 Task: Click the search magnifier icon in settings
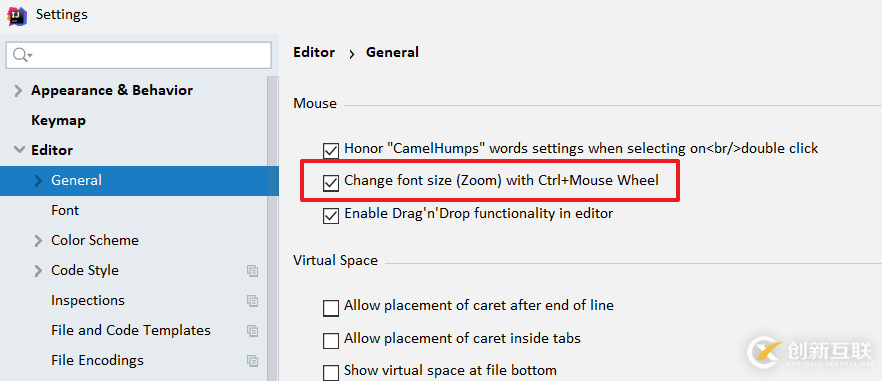pos(21,55)
